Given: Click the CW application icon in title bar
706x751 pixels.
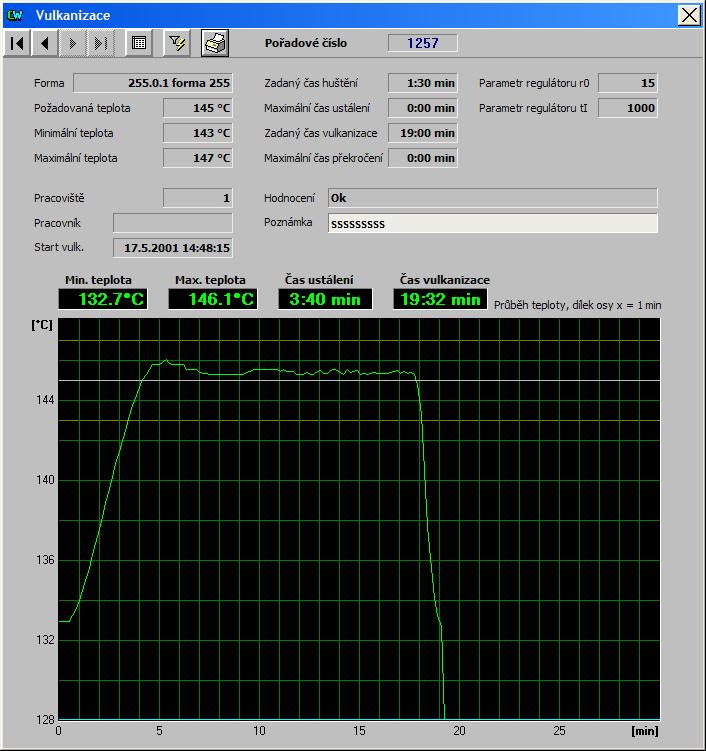Looking at the screenshot, I should tap(15, 15).
